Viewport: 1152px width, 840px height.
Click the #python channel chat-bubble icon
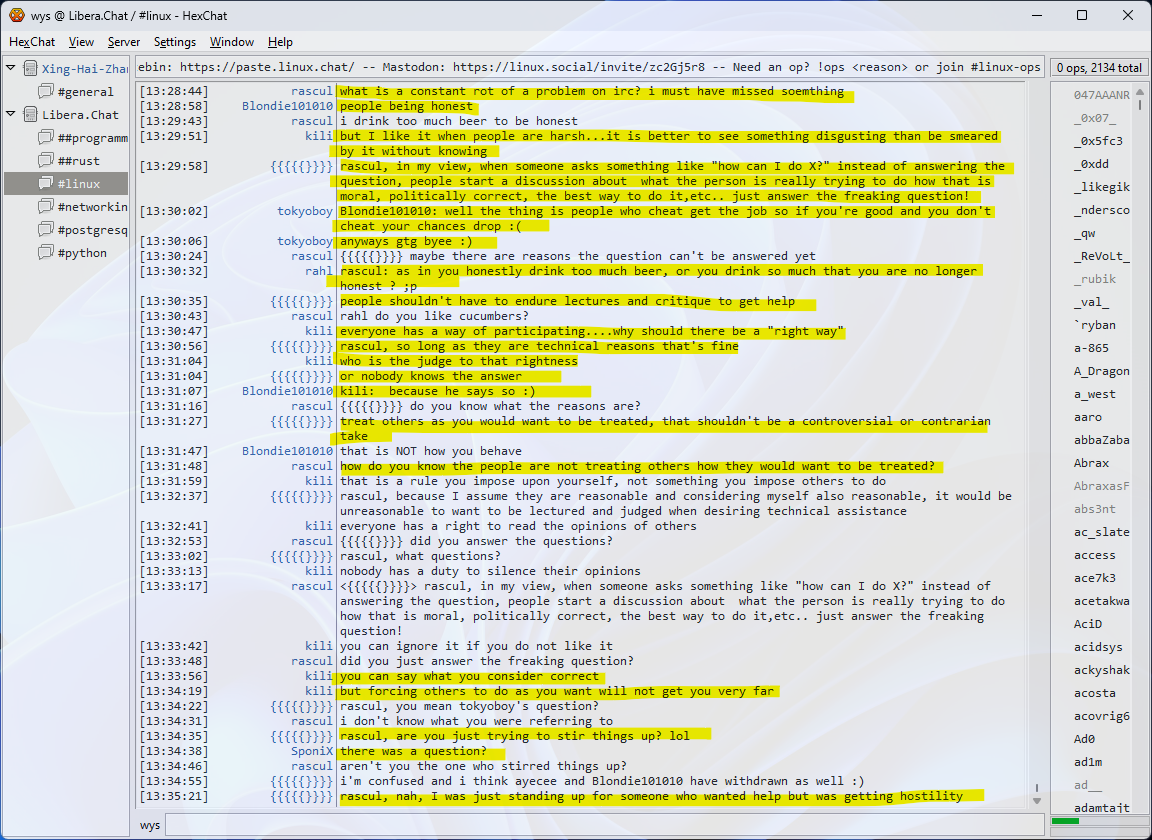pos(46,253)
